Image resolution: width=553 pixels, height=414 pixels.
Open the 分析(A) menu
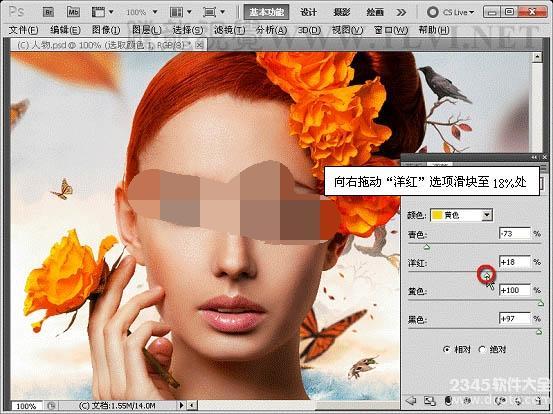click(272, 30)
